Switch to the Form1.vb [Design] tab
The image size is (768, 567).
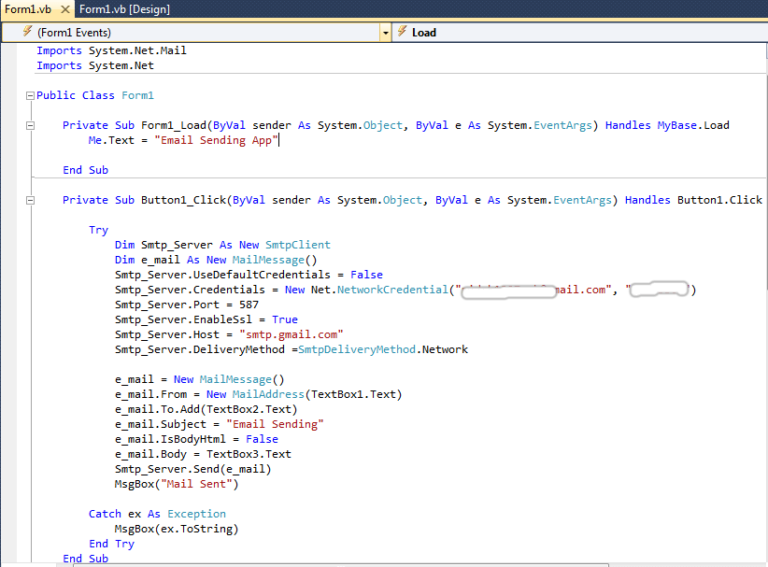pyautogui.click(x=124, y=9)
